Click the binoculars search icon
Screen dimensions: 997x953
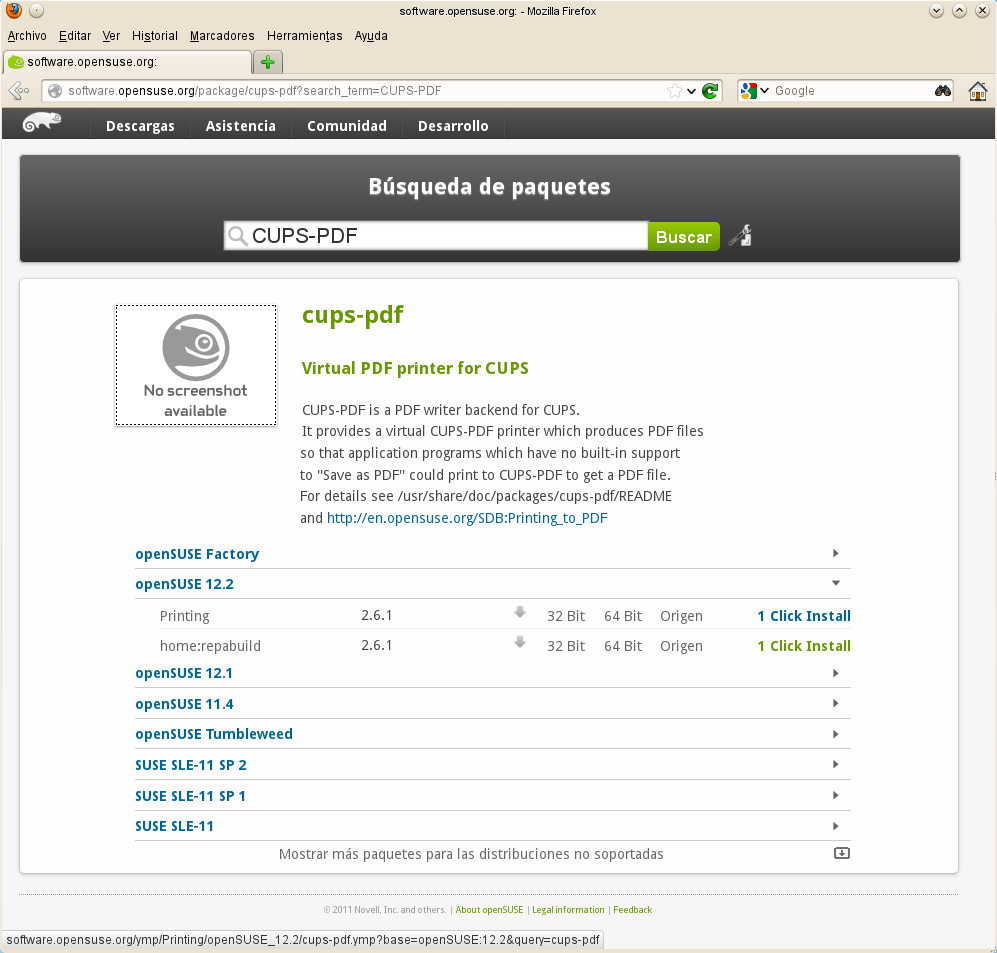click(943, 91)
